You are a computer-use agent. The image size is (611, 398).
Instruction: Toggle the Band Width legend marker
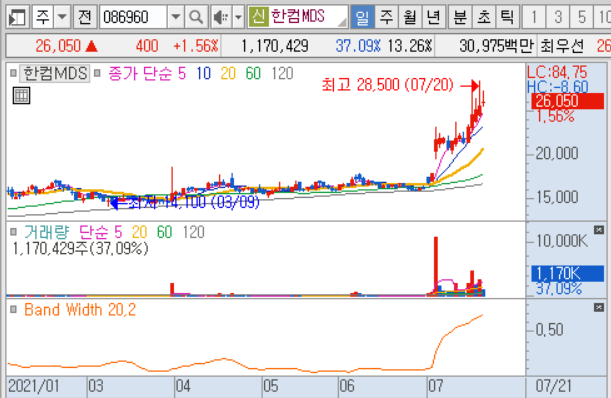coord(14,310)
